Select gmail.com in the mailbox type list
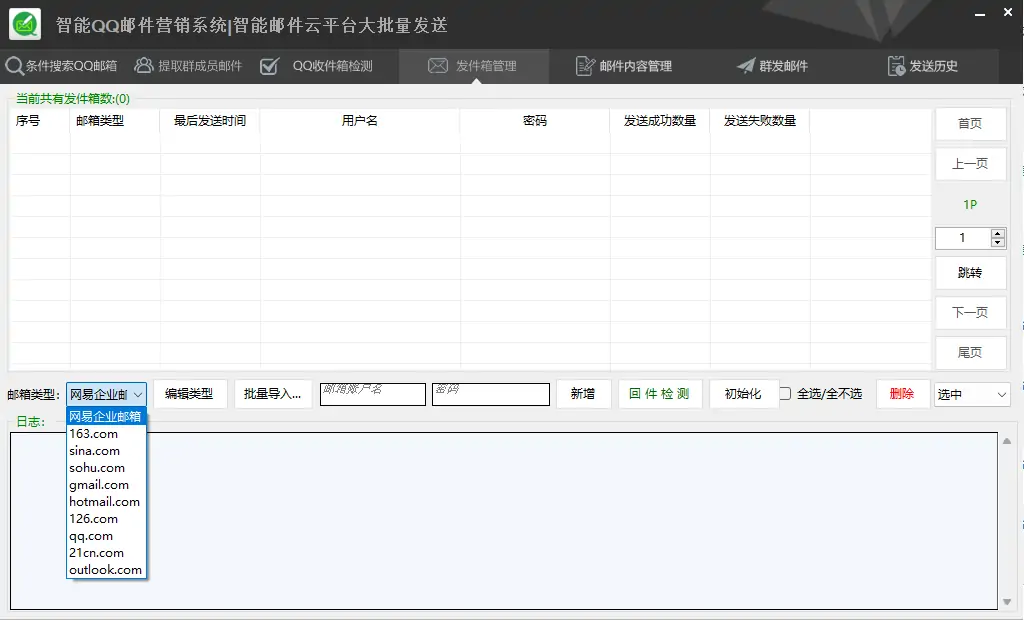The width and height of the screenshot is (1024, 620). coord(106,485)
